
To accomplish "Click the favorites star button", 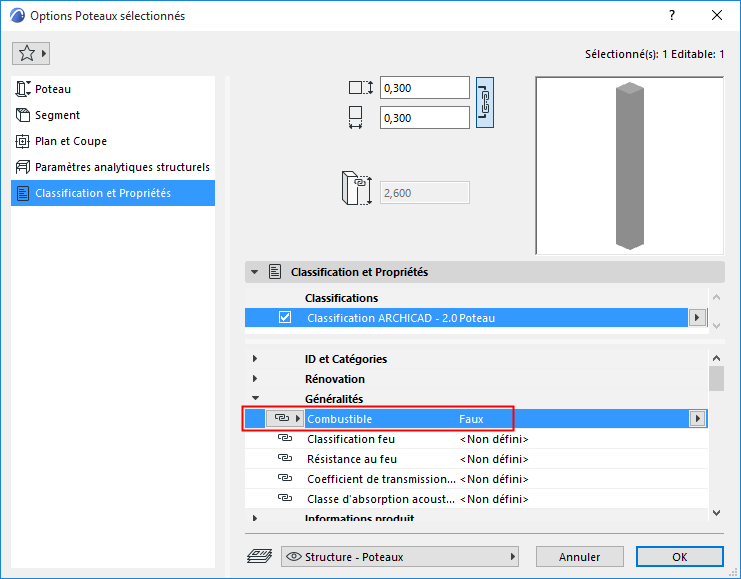I will (31, 53).
